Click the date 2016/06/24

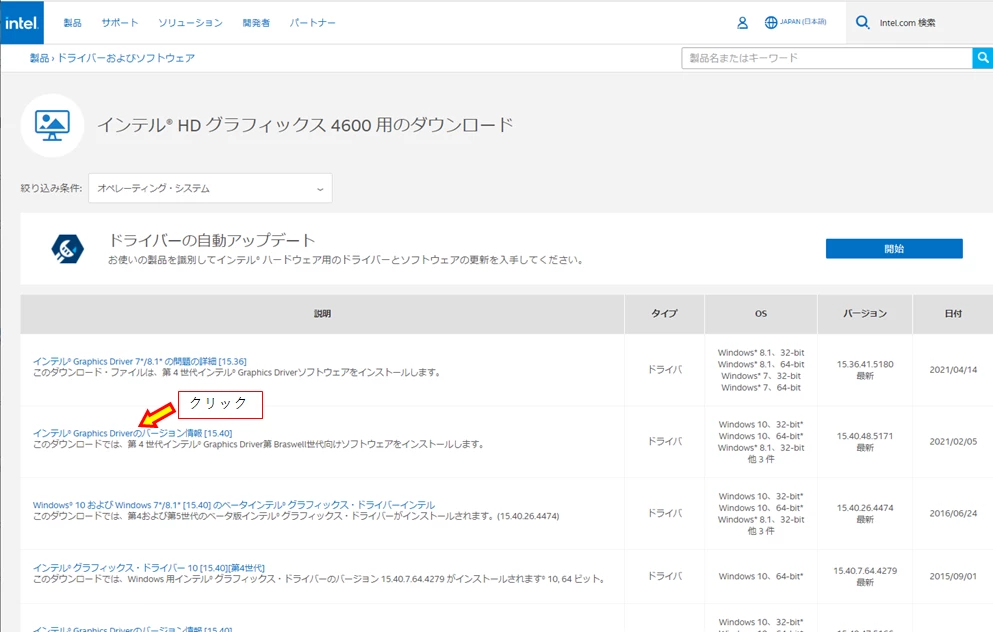[953, 514]
